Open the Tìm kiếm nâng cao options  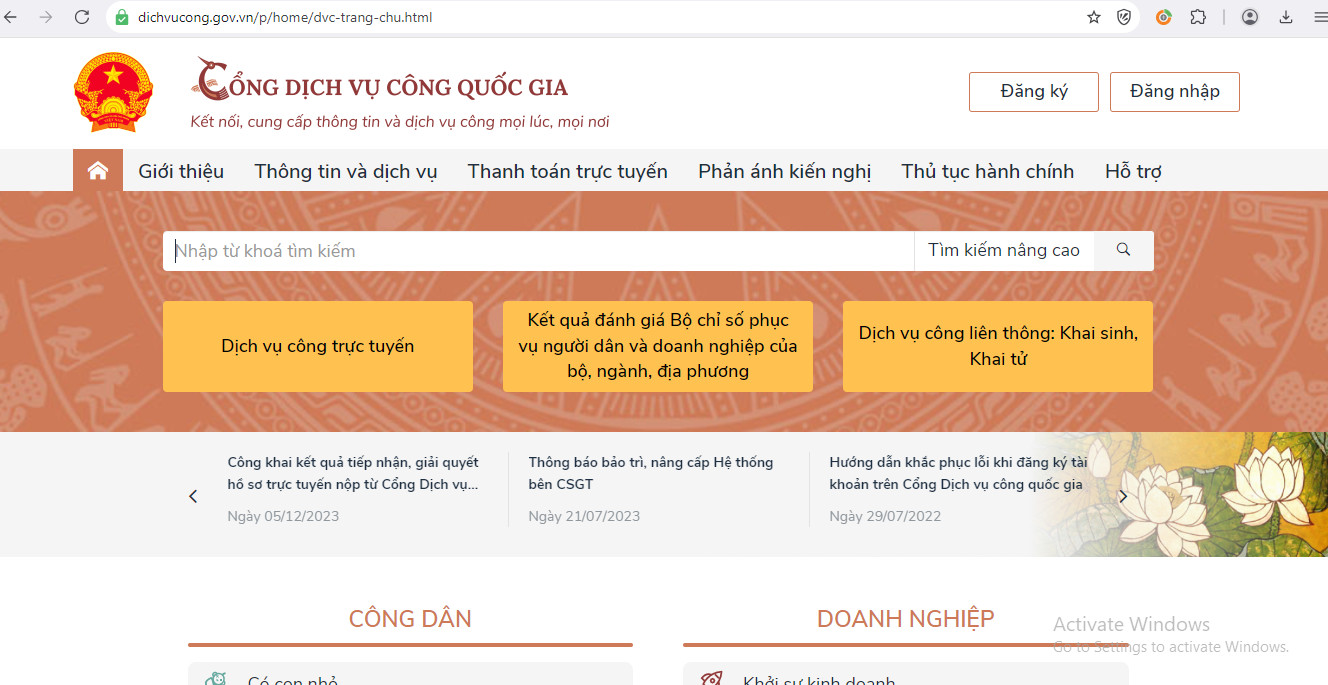click(1003, 250)
